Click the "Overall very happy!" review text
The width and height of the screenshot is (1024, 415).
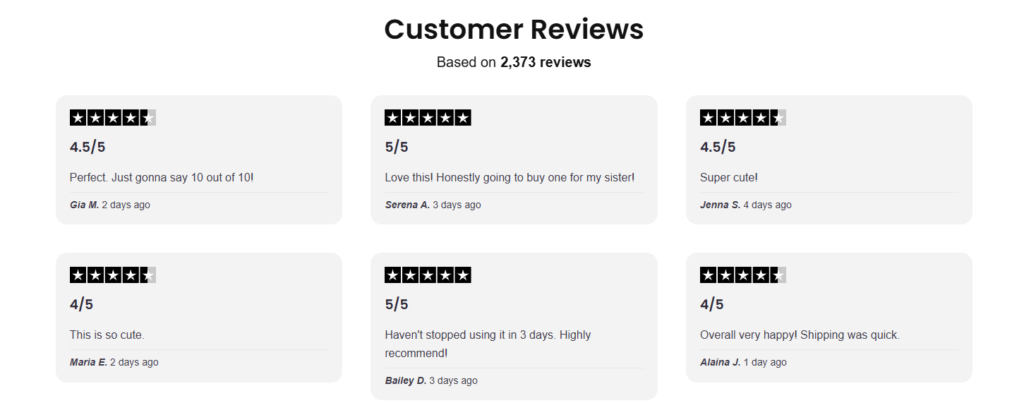click(x=799, y=335)
